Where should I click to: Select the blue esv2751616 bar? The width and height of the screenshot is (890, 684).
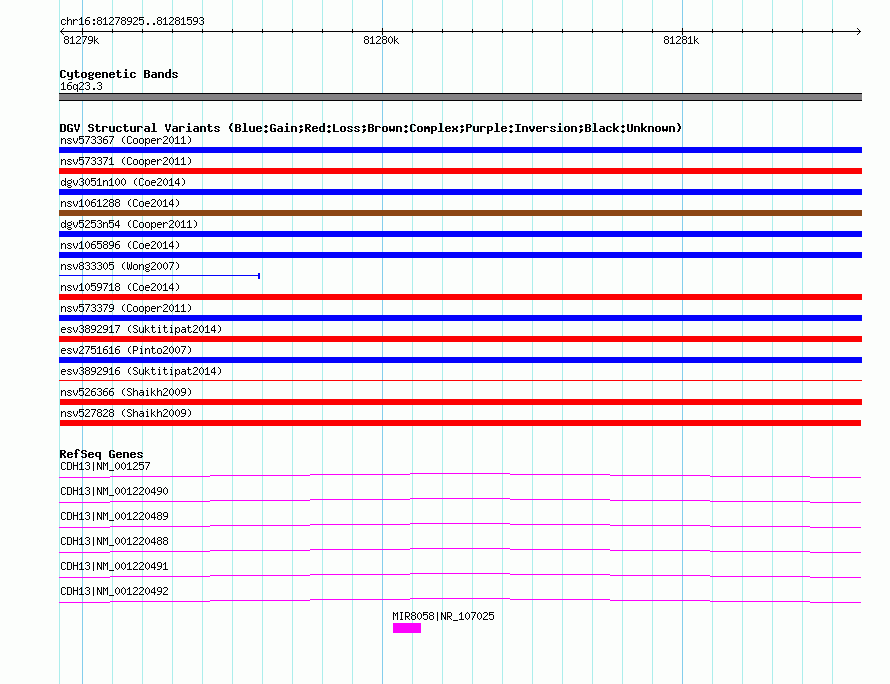(x=460, y=360)
